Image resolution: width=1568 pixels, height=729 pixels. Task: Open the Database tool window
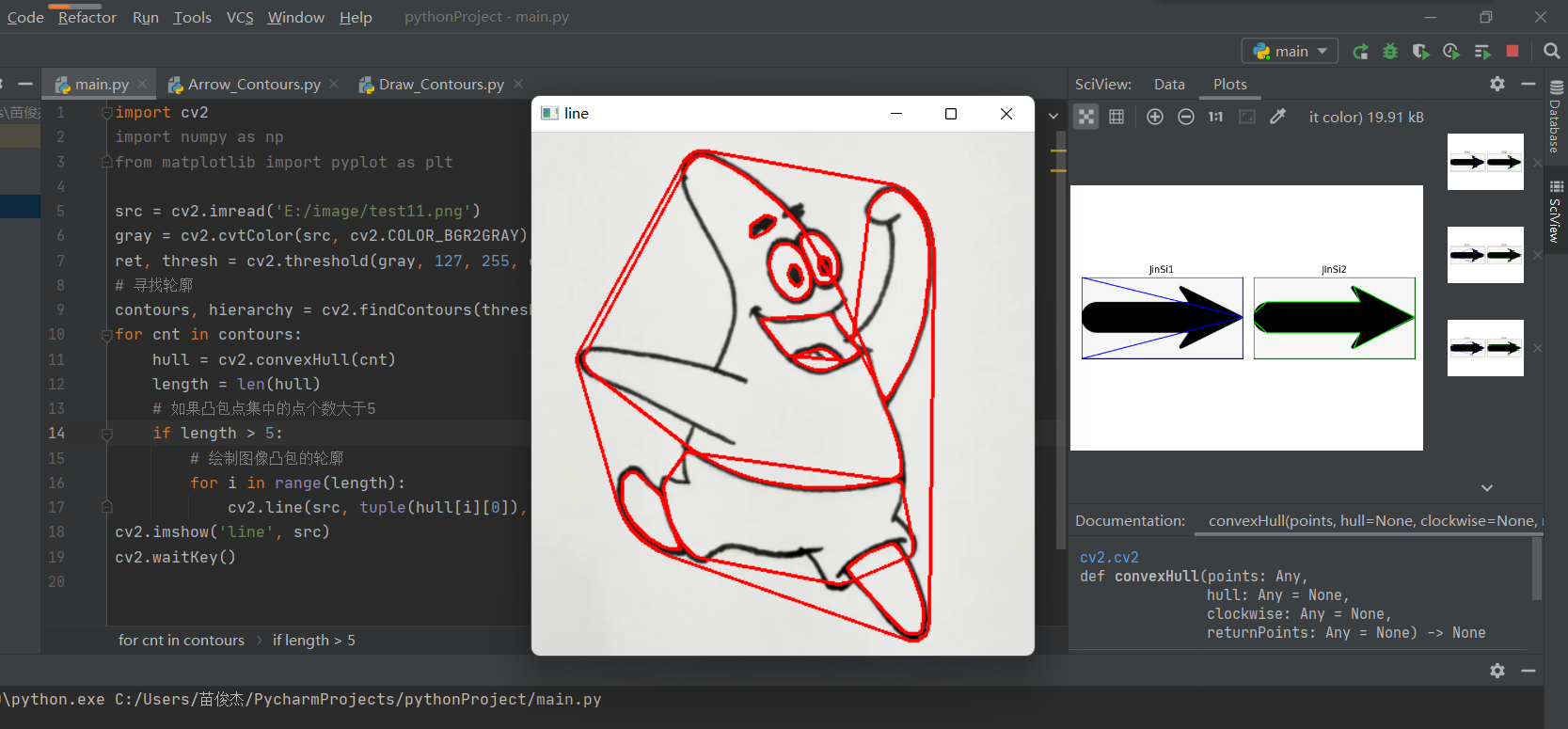[1556, 117]
